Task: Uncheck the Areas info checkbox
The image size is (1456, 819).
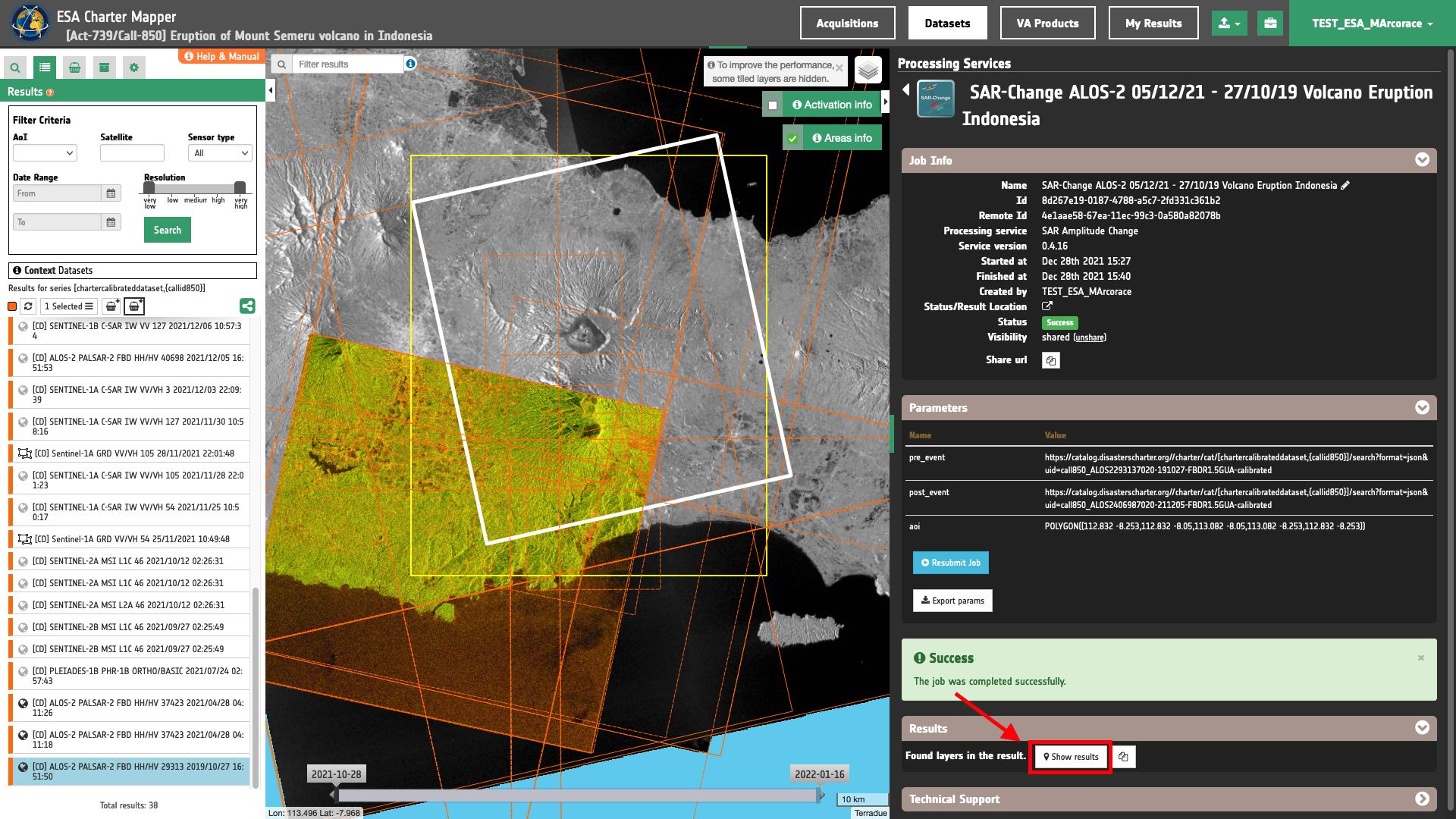Action: [792, 139]
